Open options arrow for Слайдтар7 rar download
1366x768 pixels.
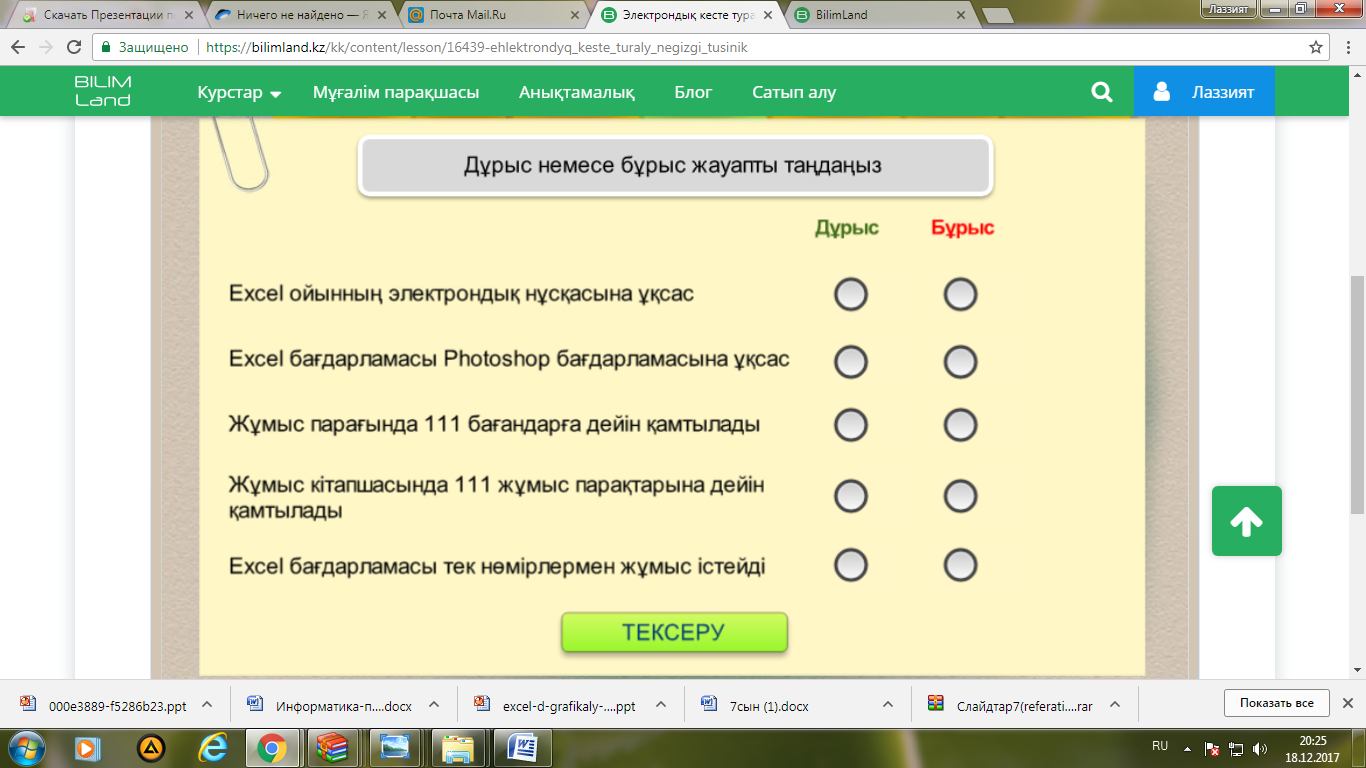pos(1115,704)
